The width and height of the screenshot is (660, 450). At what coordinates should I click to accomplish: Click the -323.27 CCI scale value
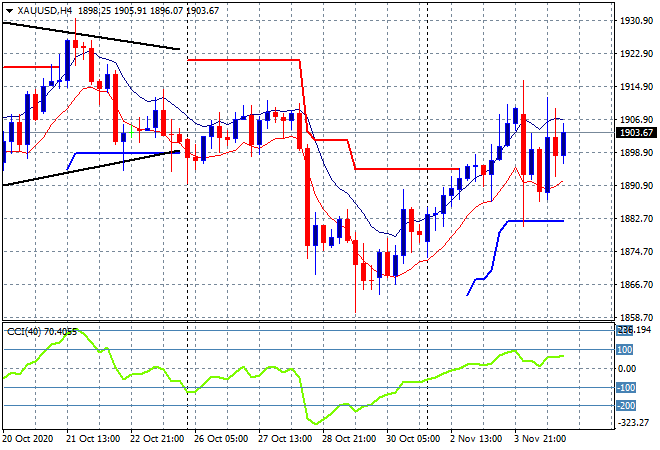(633, 422)
